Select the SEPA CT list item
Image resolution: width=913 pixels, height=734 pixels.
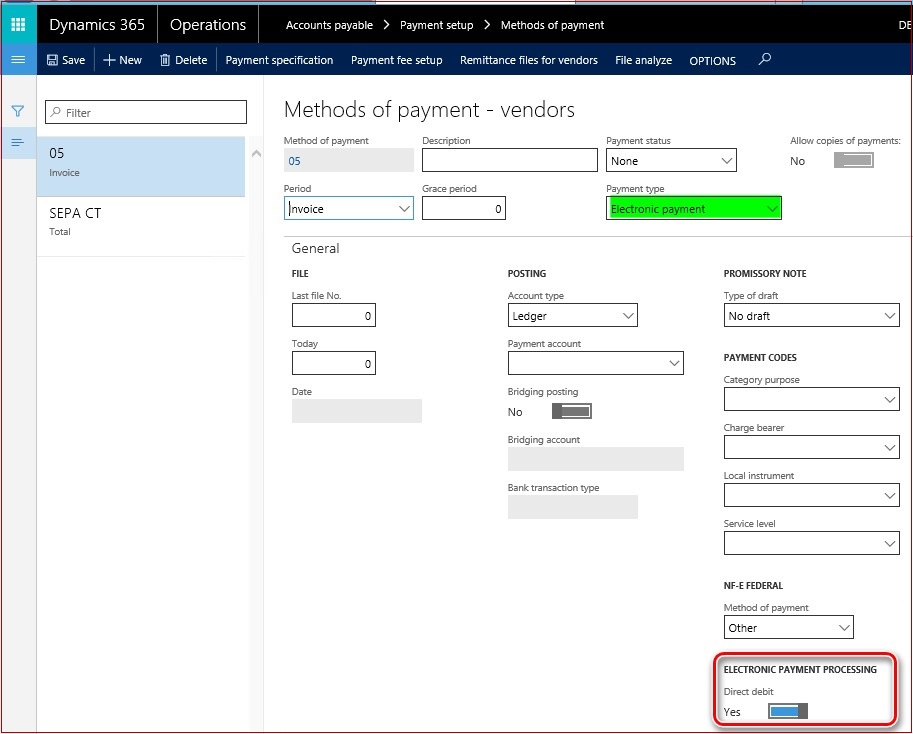(141, 226)
